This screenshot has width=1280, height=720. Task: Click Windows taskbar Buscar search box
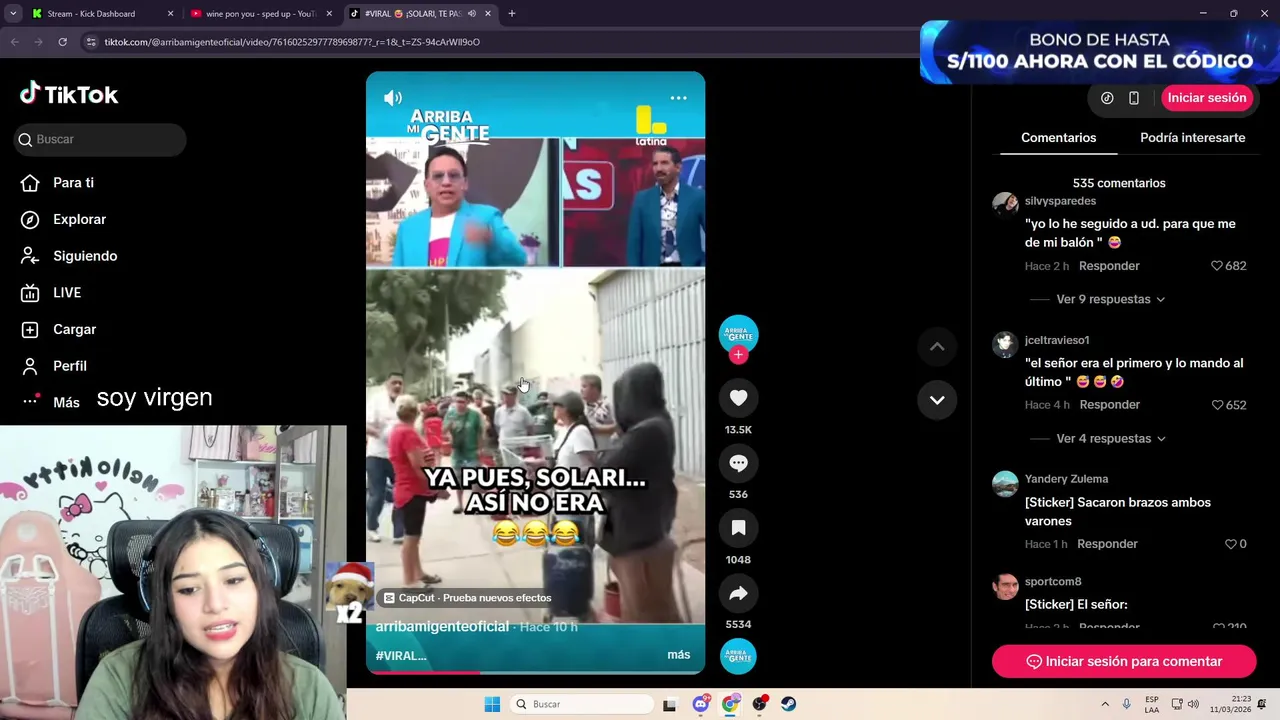click(x=582, y=704)
